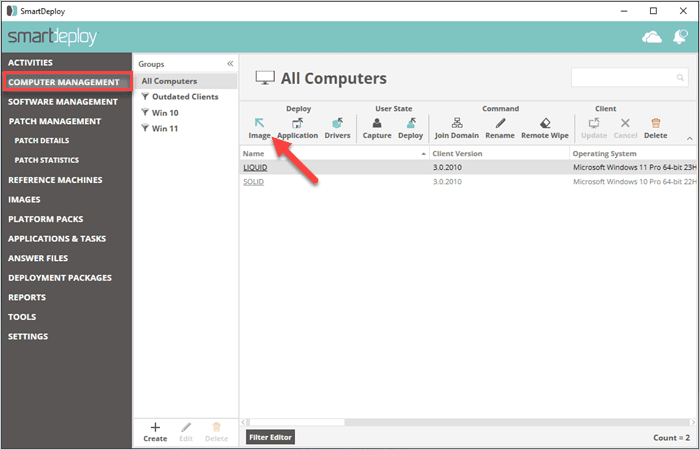Go to SETTINGS section
The width and height of the screenshot is (700, 450).
[28, 337]
